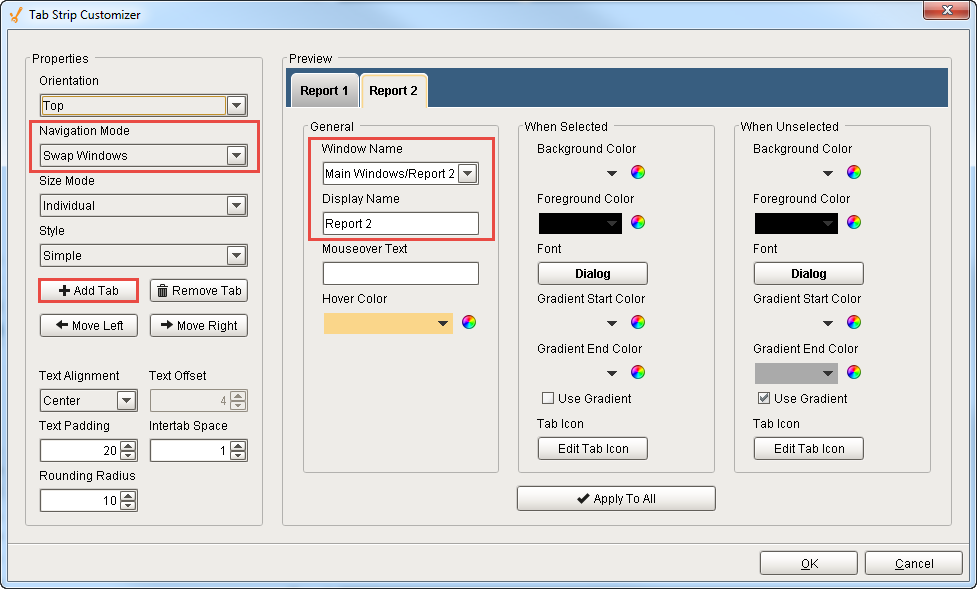977x589 pixels.
Task: Increase the Text Padding spinner value
Action: 127,446
